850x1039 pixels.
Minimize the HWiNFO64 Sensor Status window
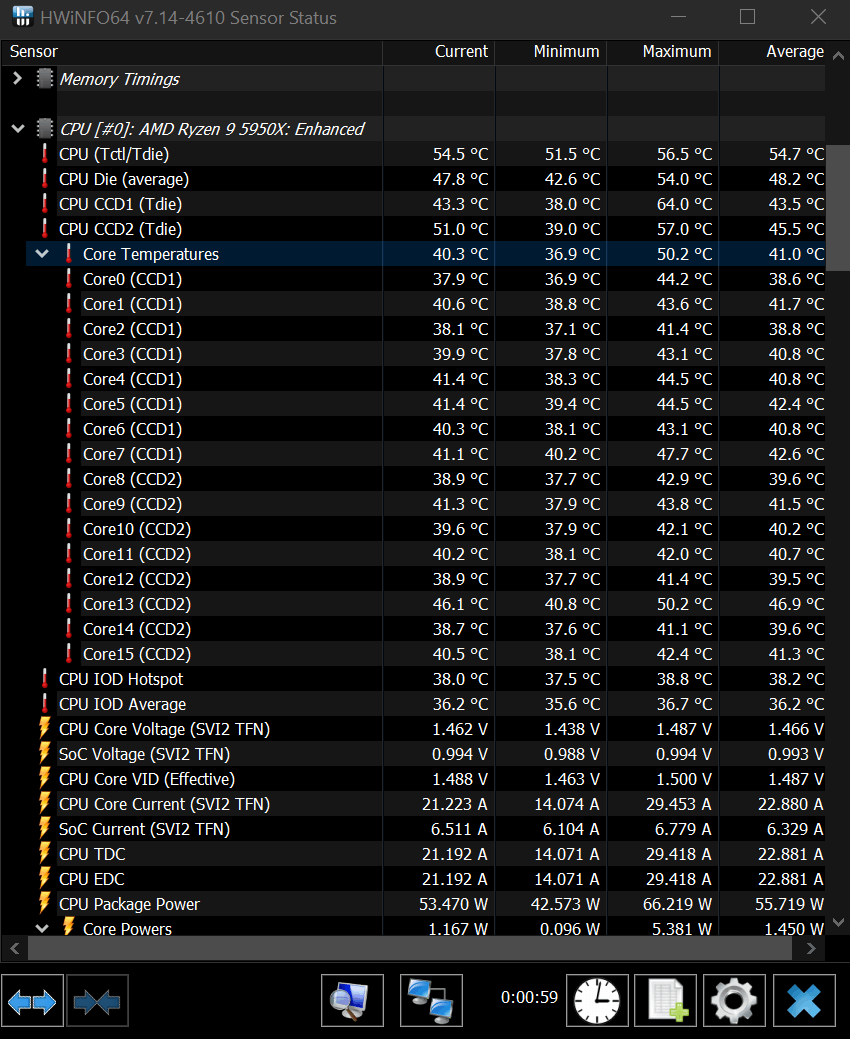tap(678, 17)
